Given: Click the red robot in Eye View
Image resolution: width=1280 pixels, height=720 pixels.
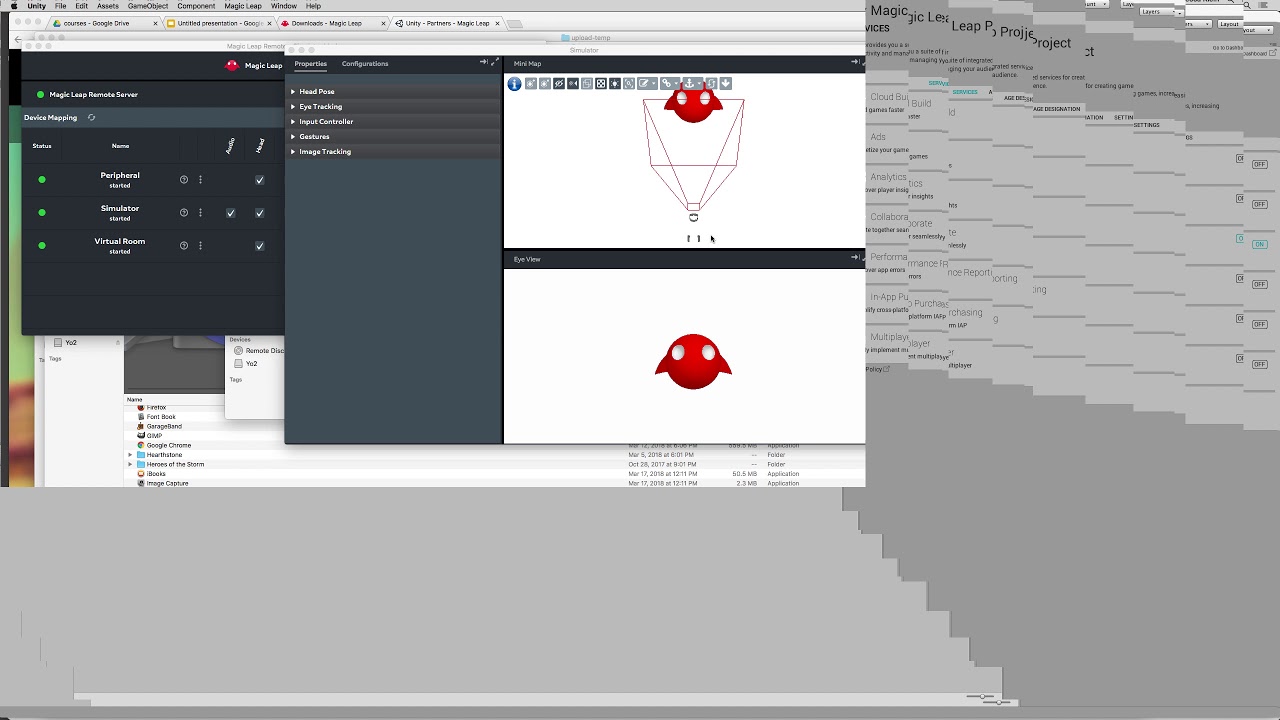Looking at the screenshot, I should [x=693, y=362].
